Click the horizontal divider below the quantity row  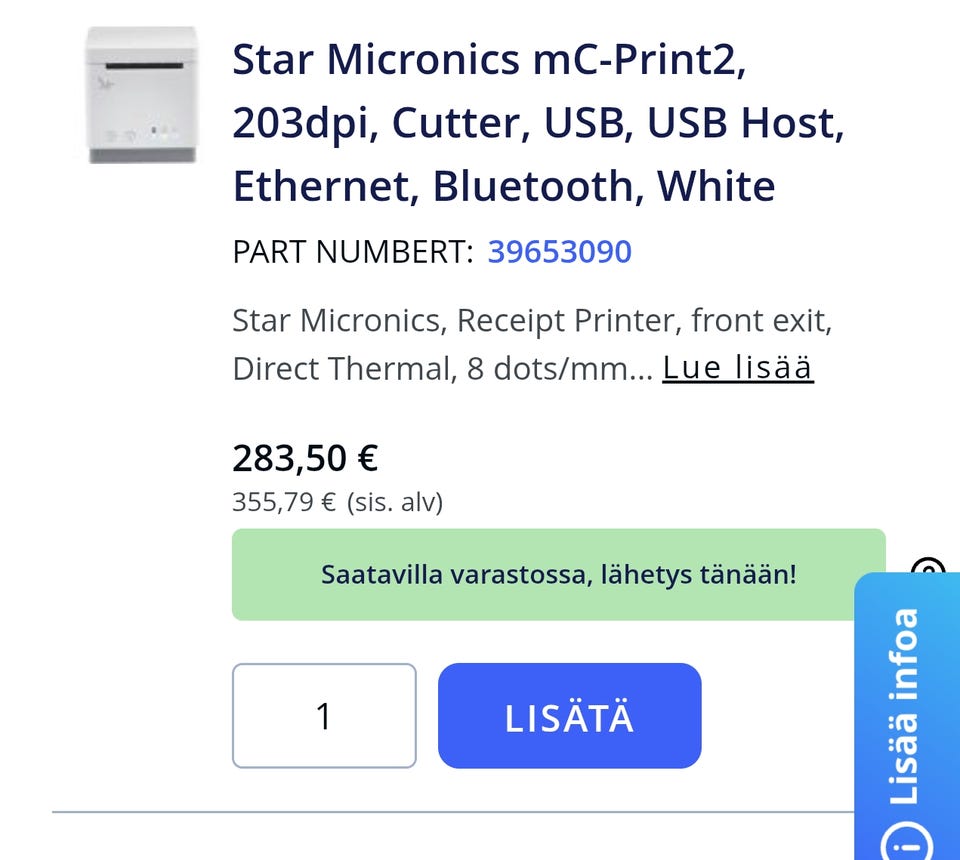pos(450,812)
